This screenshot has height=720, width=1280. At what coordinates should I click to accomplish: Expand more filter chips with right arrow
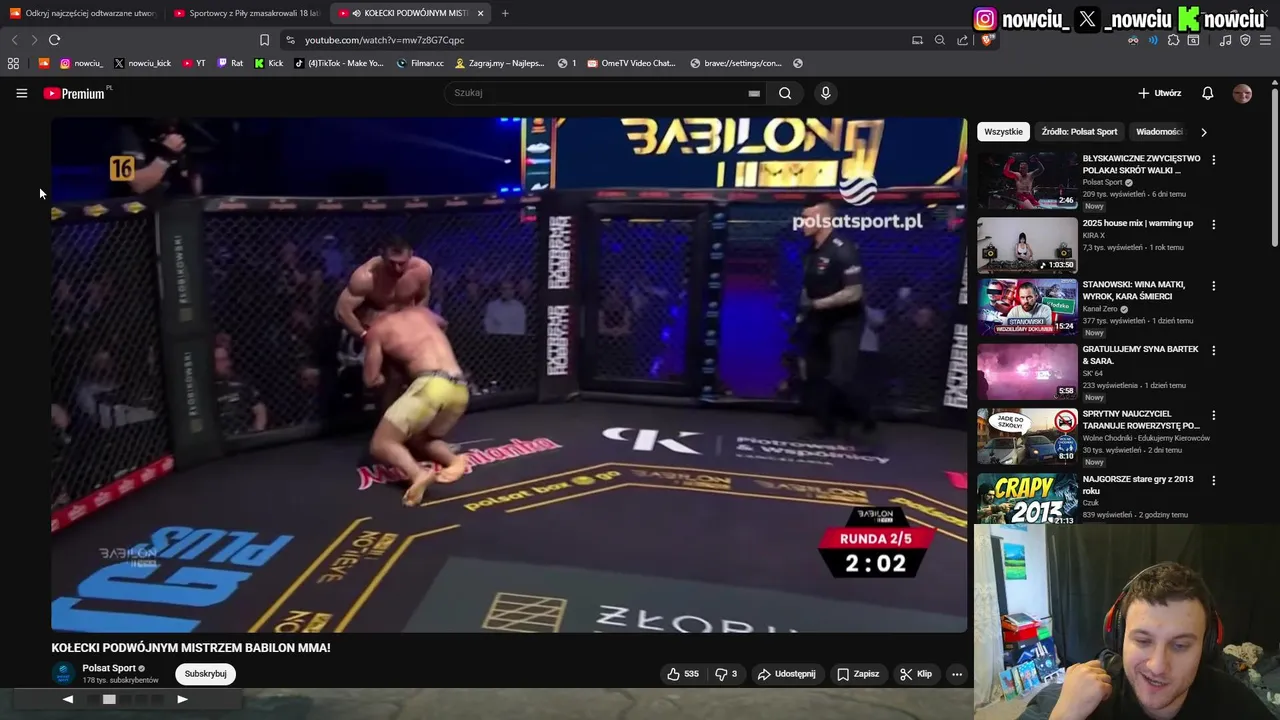(x=1203, y=132)
